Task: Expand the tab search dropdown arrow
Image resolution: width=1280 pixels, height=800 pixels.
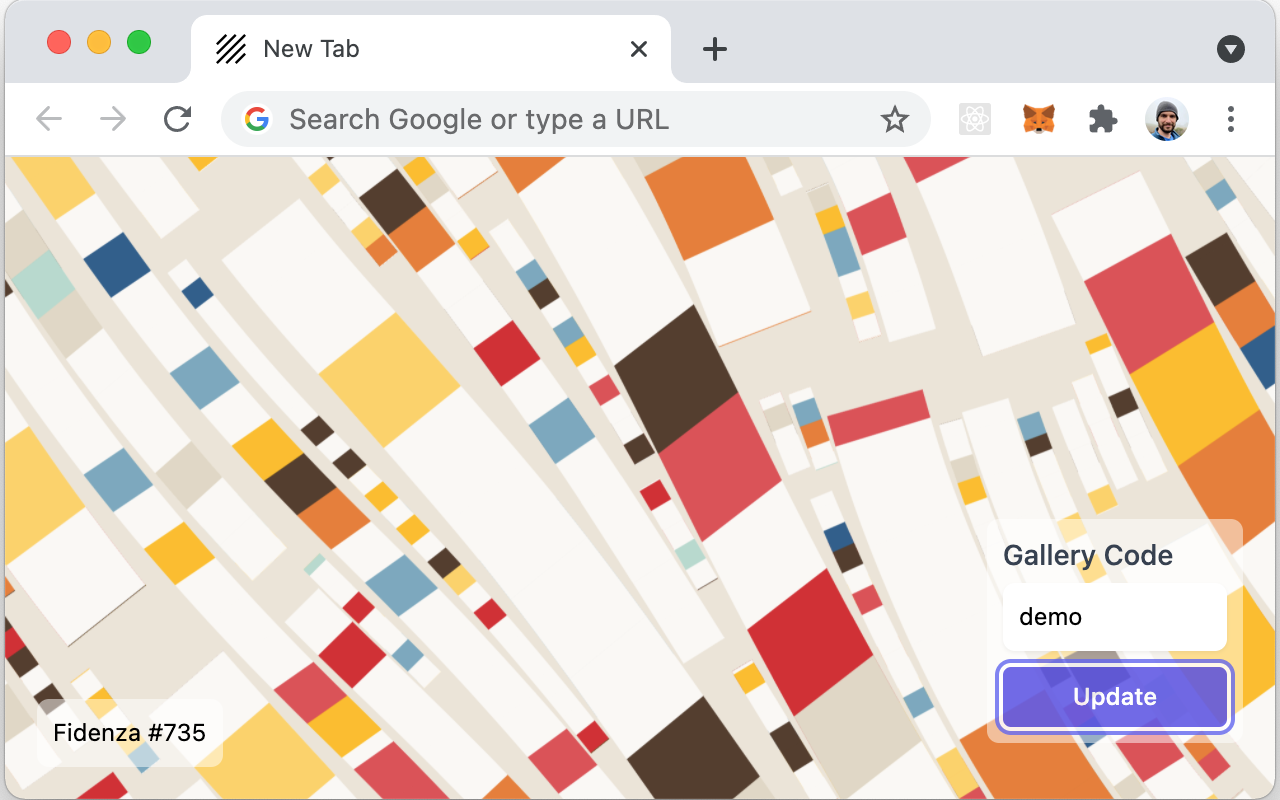Action: 1230,49
